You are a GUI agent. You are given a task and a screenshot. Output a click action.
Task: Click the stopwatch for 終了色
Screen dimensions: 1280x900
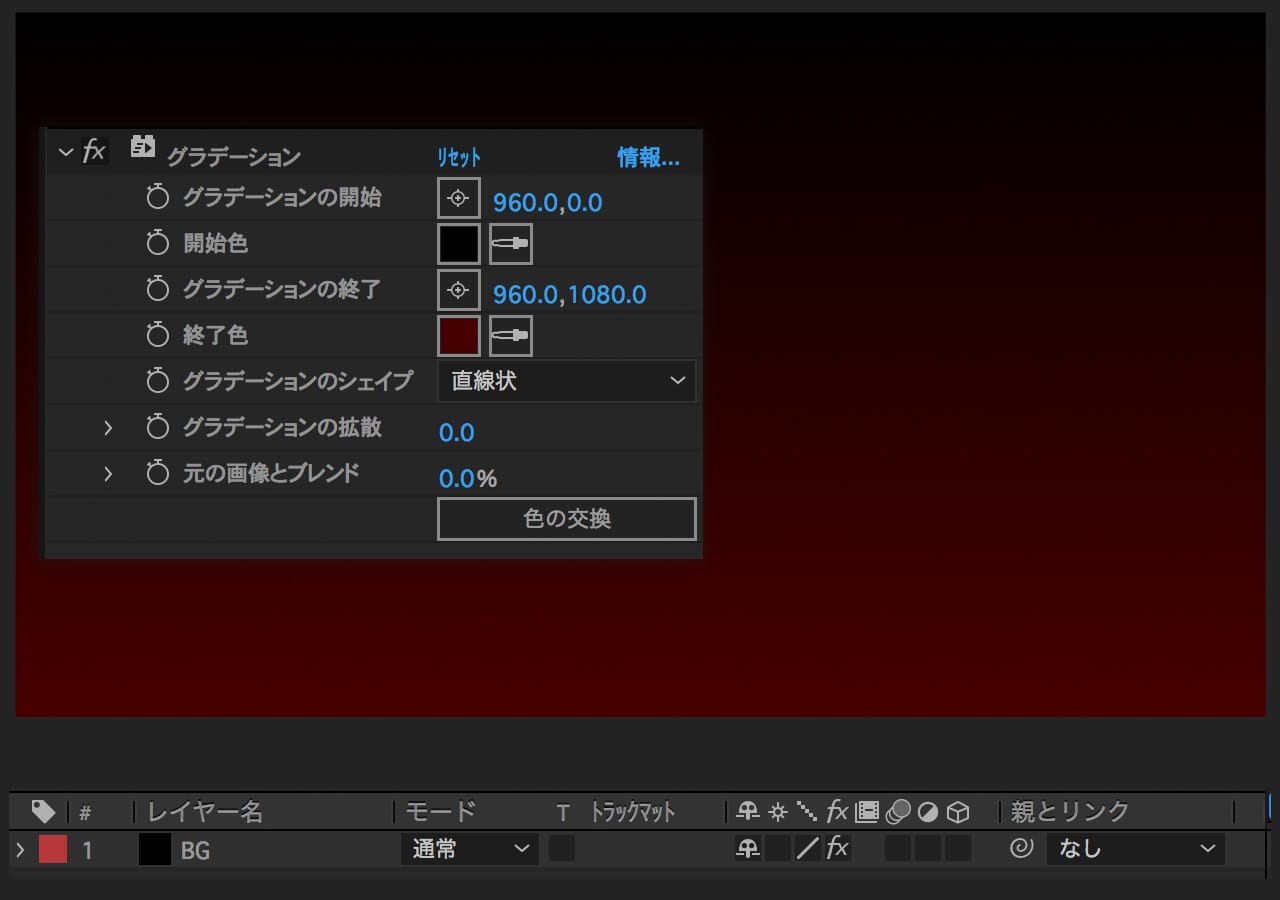pos(158,335)
